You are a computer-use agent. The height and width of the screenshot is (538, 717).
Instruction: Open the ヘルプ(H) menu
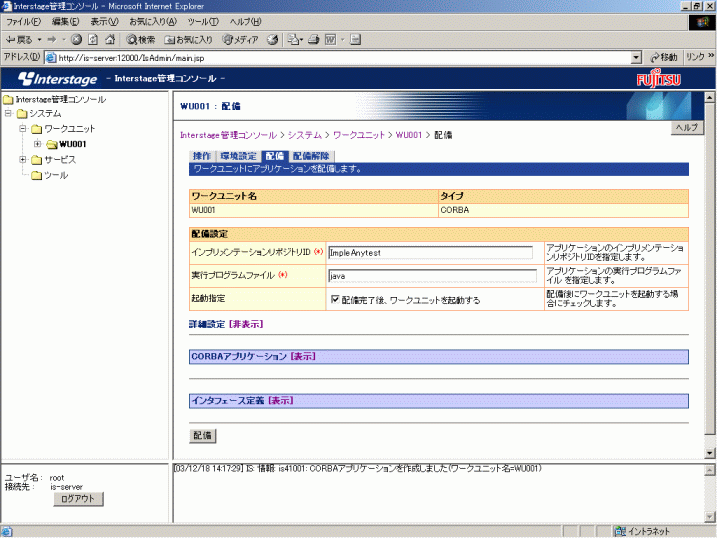coord(245,21)
